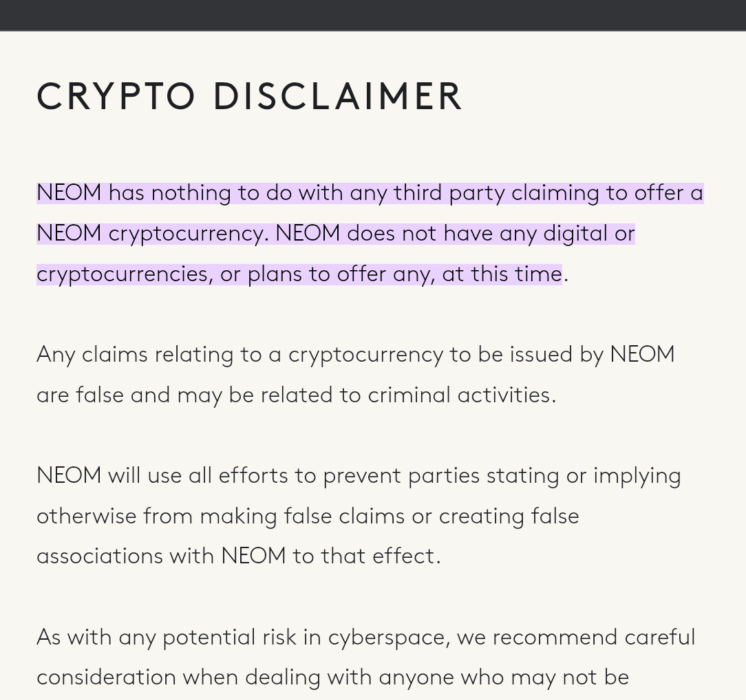Click the phrase "otherwise from making false claims"
This screenshot has width=746, height=700.
240,516
